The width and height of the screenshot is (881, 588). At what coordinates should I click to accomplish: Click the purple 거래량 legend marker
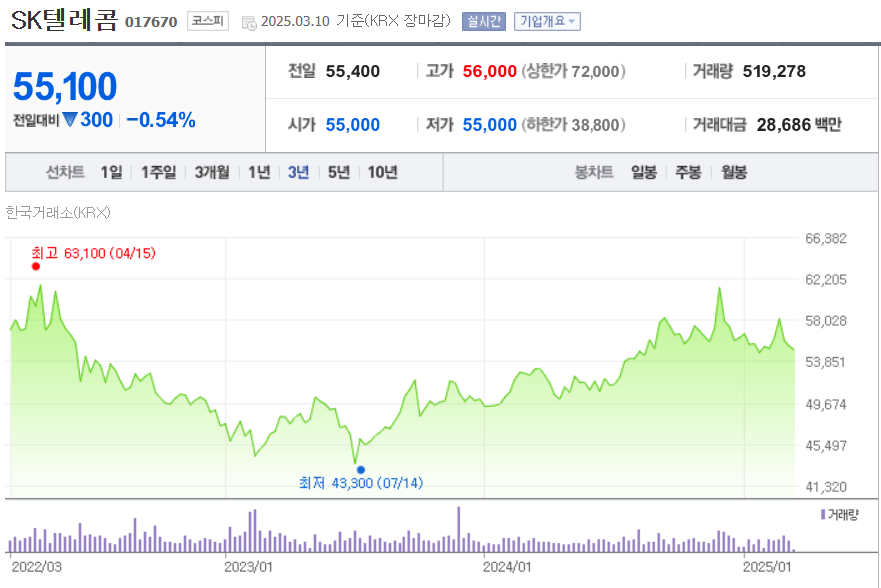[x=823, y=514]
